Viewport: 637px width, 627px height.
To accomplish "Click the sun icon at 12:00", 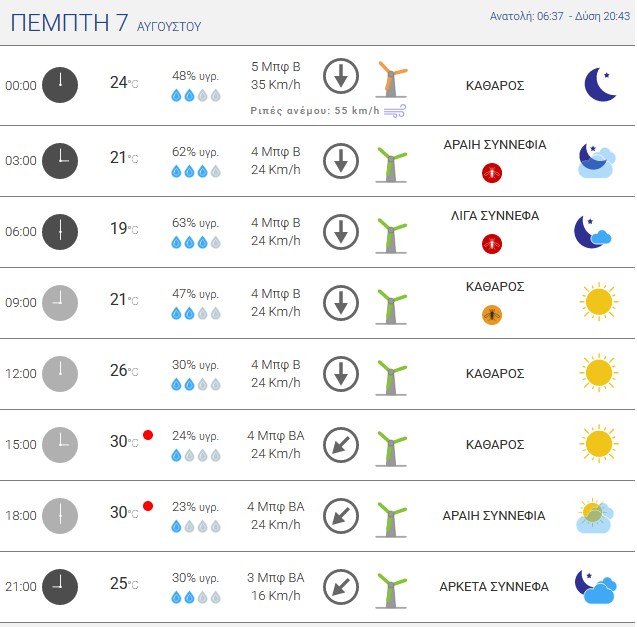I will (x=599, y=373).
